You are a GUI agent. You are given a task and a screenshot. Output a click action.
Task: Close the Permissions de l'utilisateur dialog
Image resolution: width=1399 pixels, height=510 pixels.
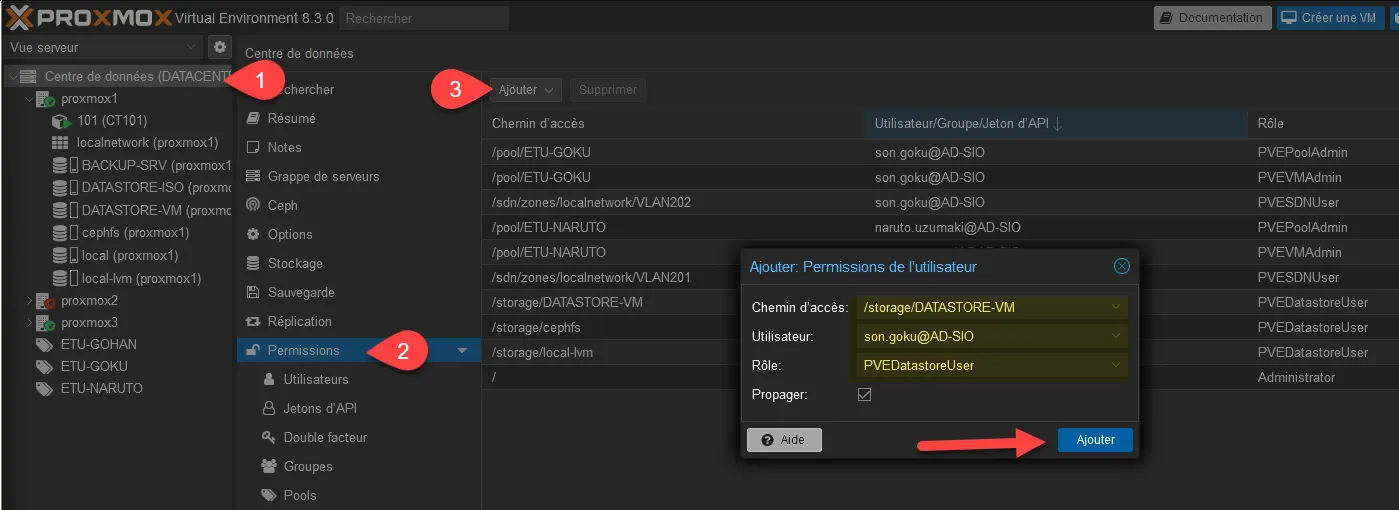pos(1121,266)
